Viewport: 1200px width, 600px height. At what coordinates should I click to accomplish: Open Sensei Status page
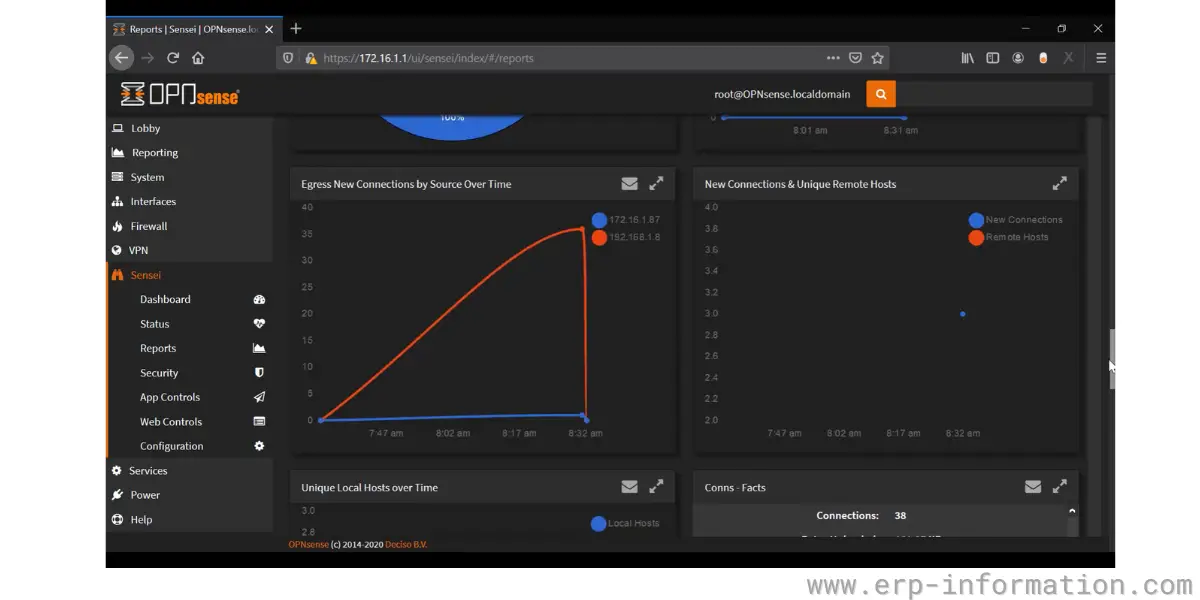[155, 324]
